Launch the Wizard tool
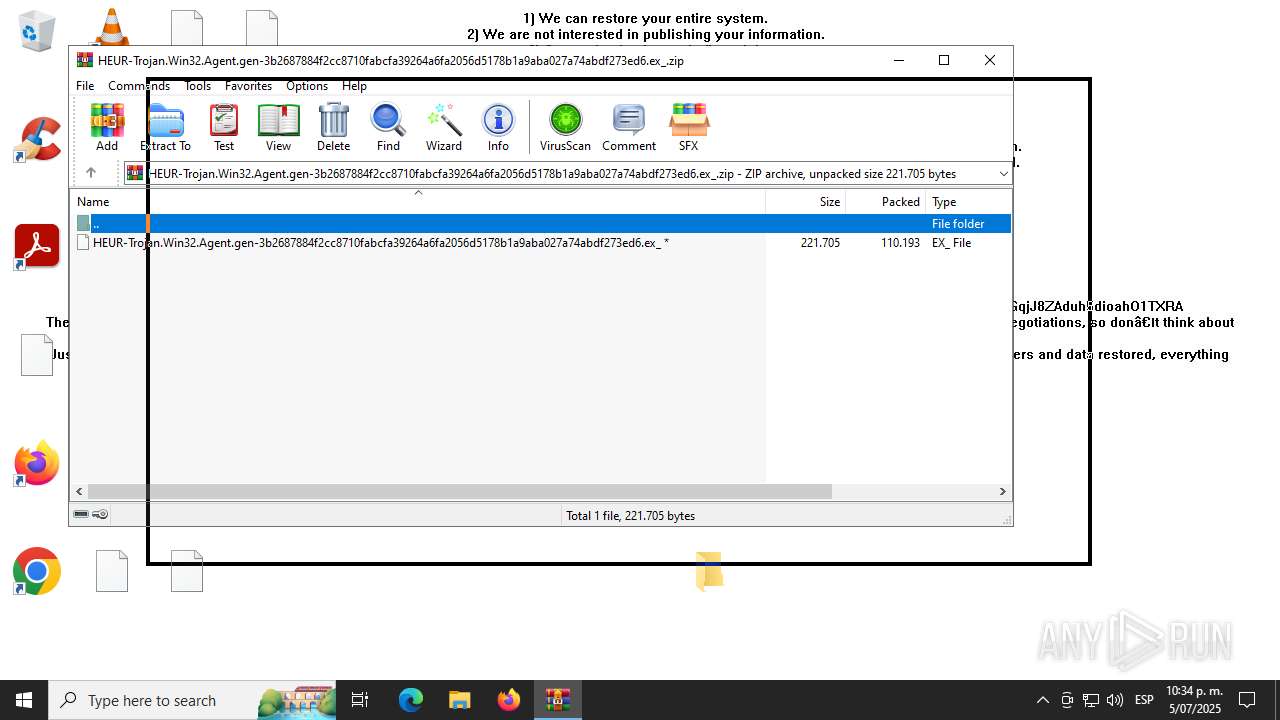The image size is (1280, 720). click(x=444, y=127)
